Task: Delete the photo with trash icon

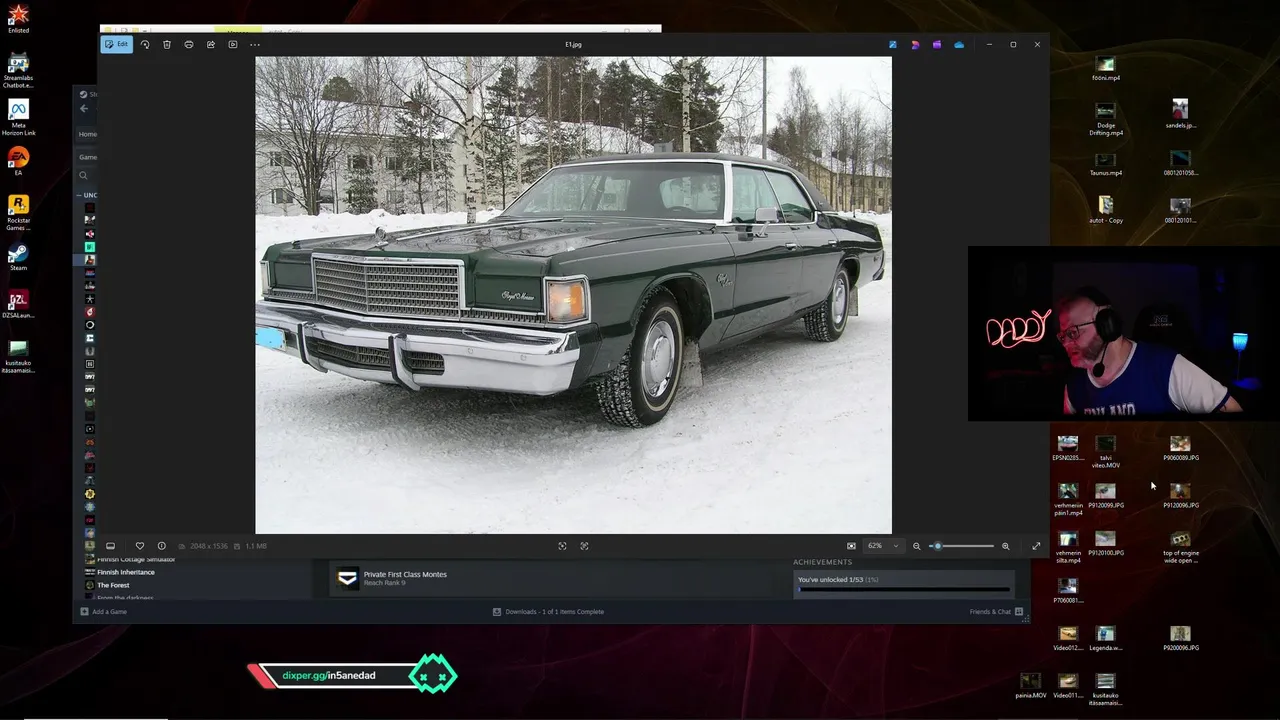Action: pyautogui.click(x=167, y=44)
